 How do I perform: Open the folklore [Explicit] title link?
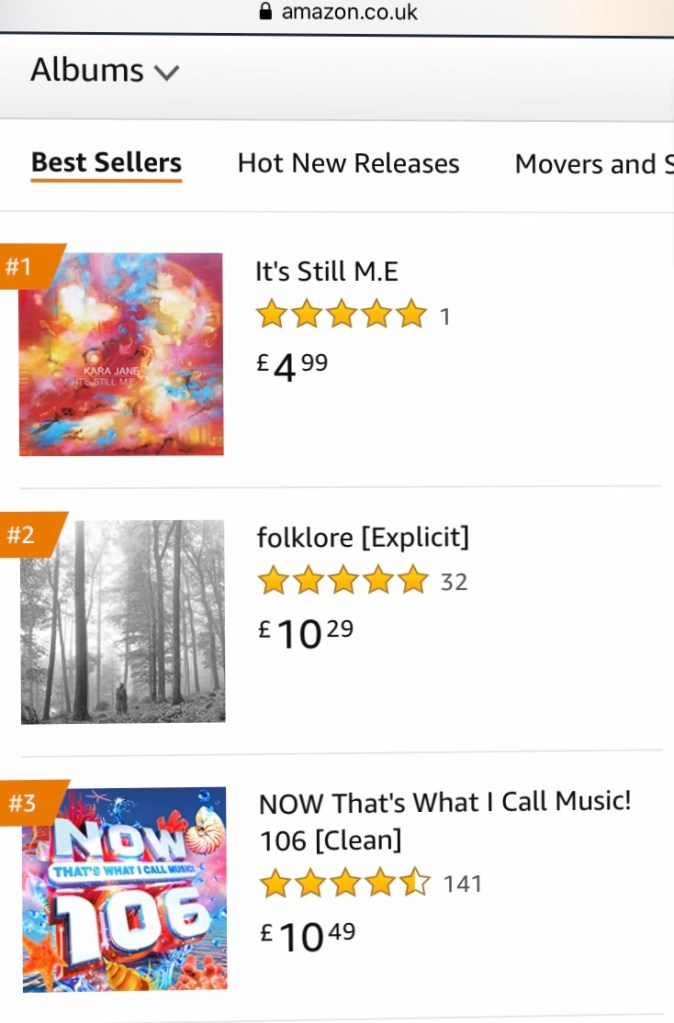(x=362, y=538)
